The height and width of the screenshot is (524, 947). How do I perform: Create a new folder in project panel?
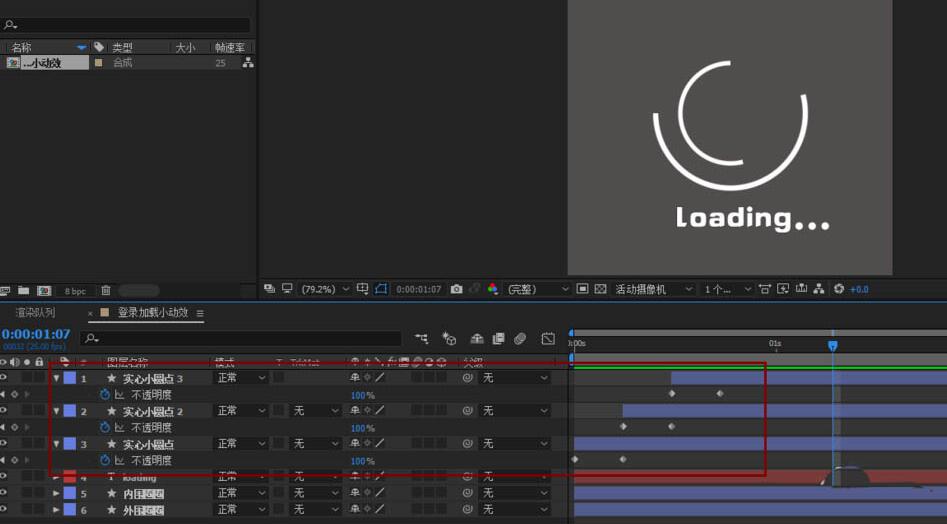point(23,291)
